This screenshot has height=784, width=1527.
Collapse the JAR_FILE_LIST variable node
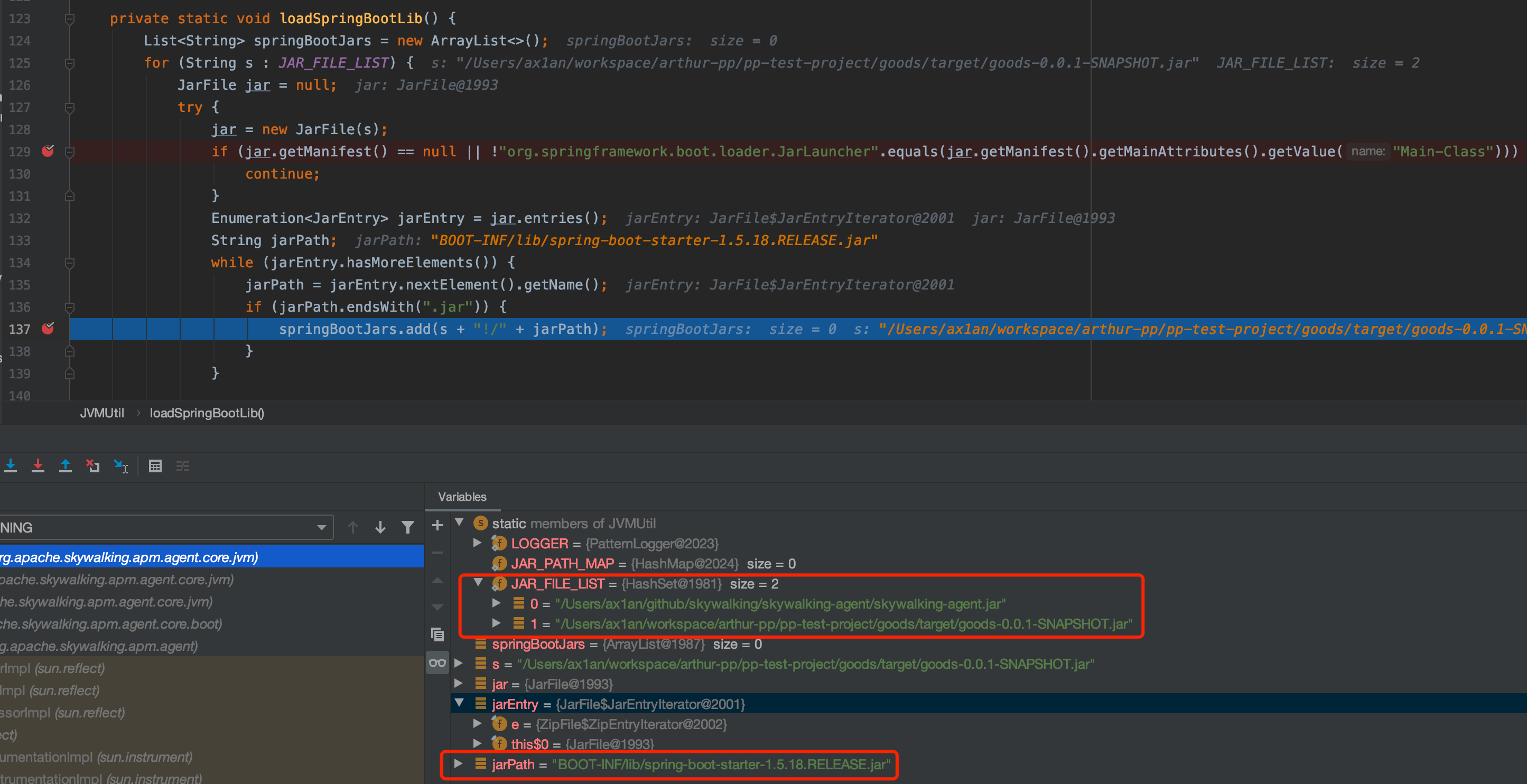click(478, 583)
